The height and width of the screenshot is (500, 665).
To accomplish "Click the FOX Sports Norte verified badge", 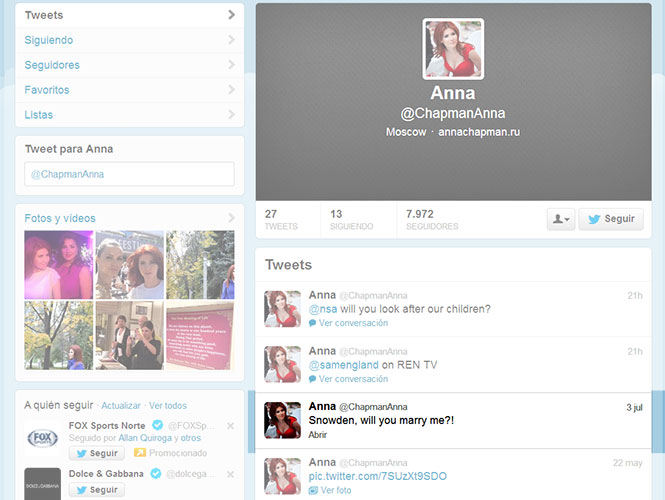I will click(157, 425).
